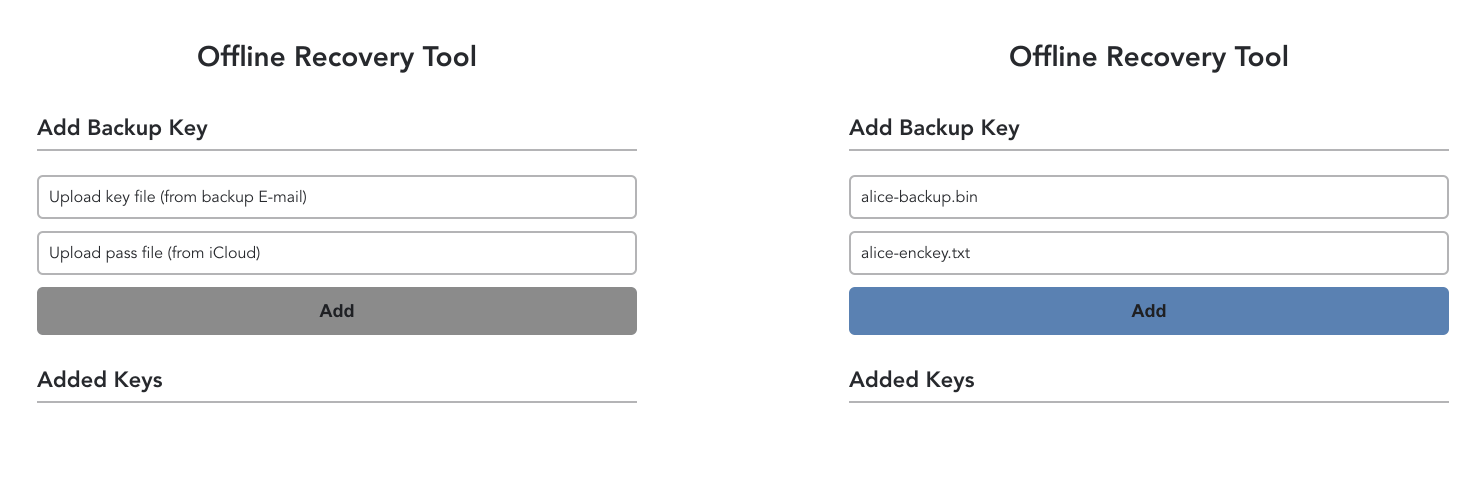1481x501 pixels.
Task: Change the selected alice-backup.bin file
Action: (1148, 197)
